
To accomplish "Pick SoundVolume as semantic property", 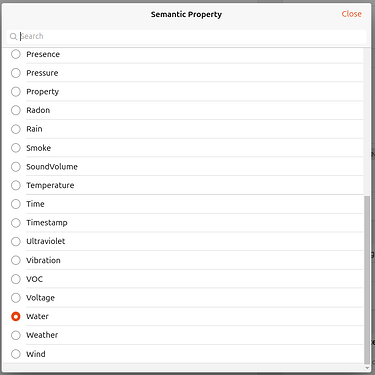I will click(x=16, y=166).
